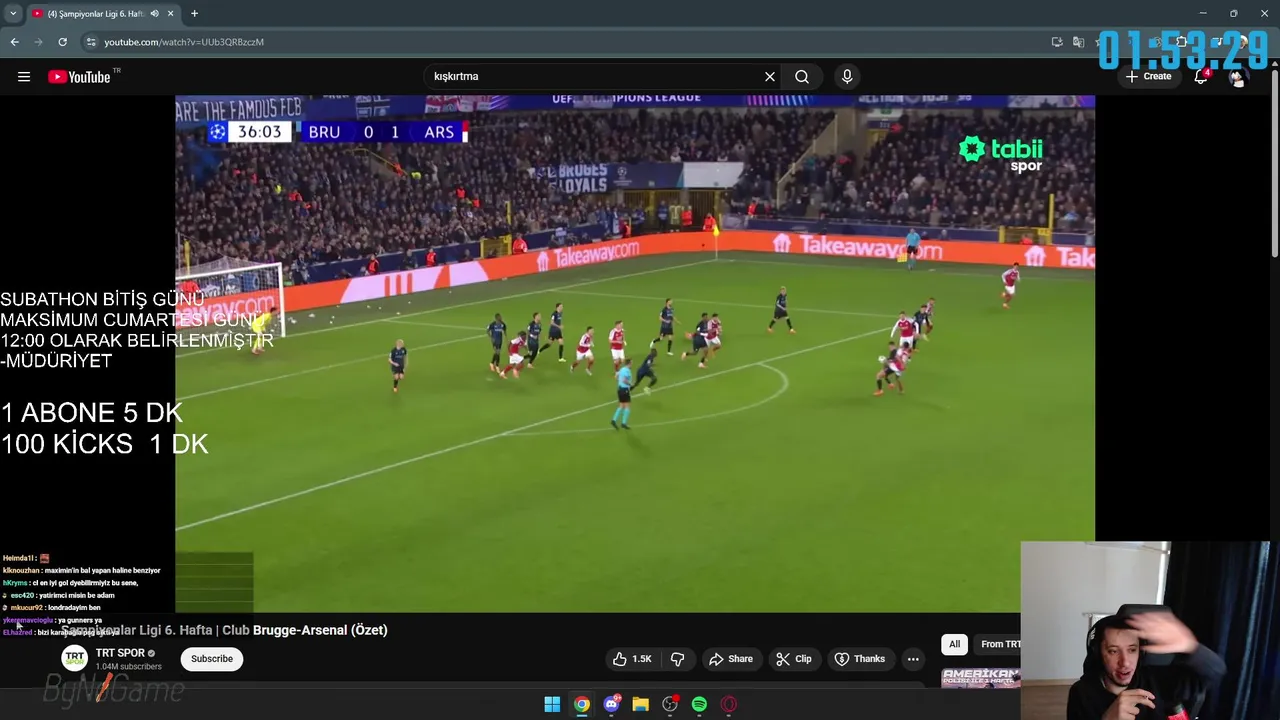The width and height of the screenshot is (1280, 720).
Task: Close the Şampiyonlar Ligi browser tab
Action: [170, 14]
